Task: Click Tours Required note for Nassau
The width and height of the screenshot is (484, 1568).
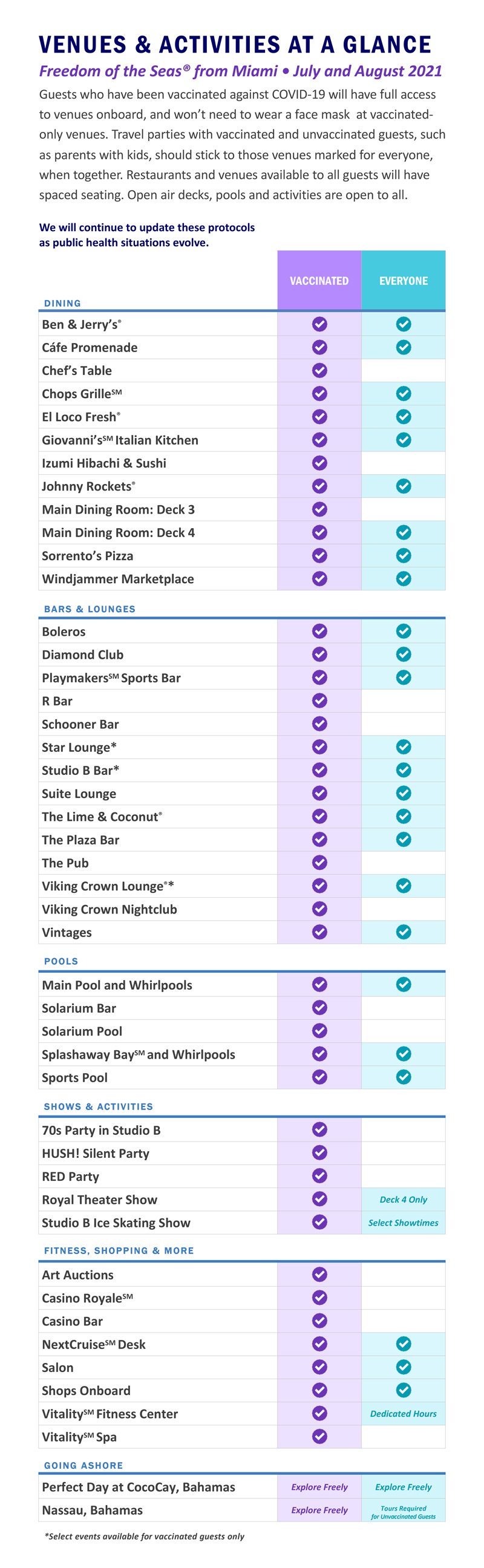Action: [x=404, y=1512]
